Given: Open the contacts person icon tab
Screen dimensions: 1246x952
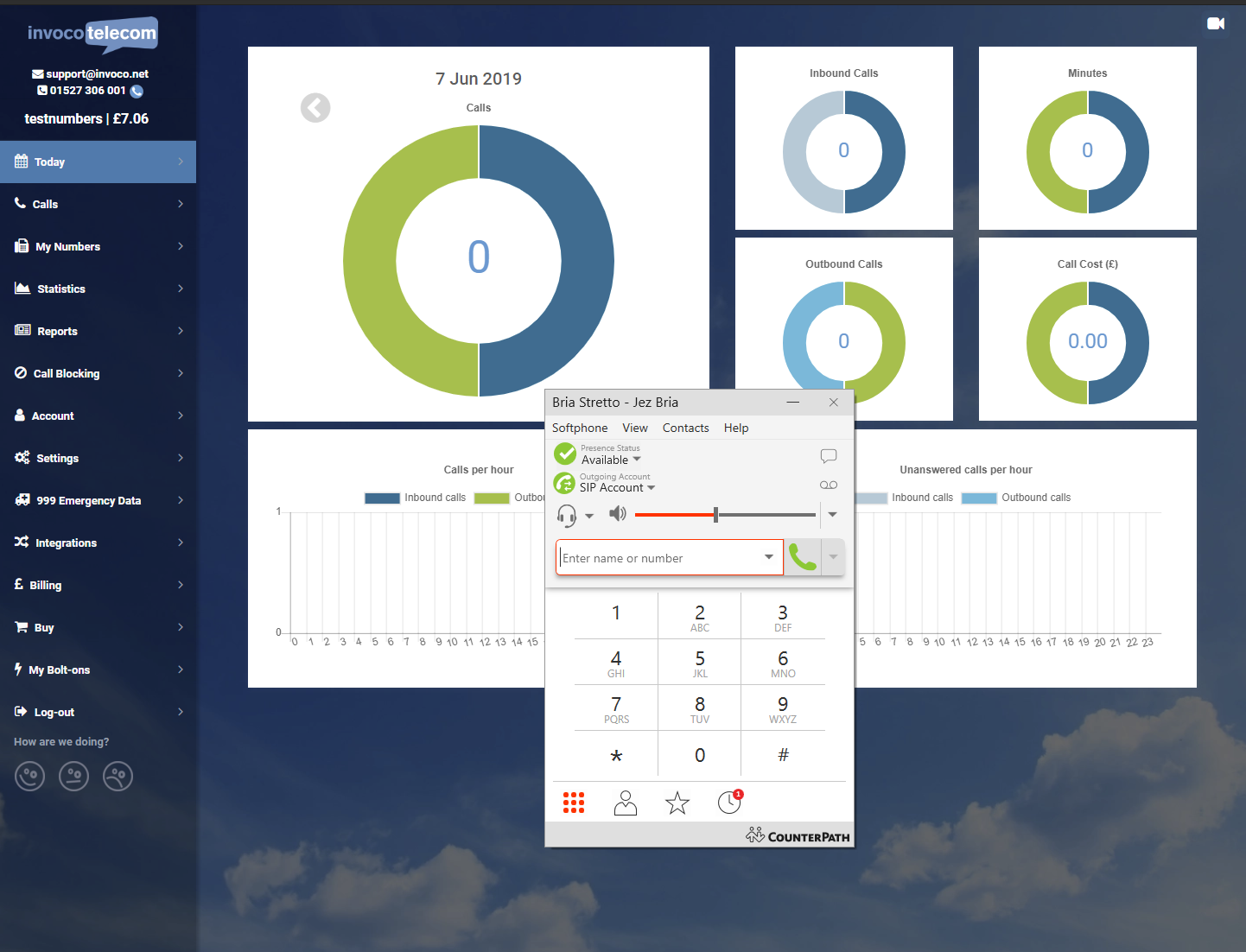Looking at the screenshot, I should click(625, 803).
